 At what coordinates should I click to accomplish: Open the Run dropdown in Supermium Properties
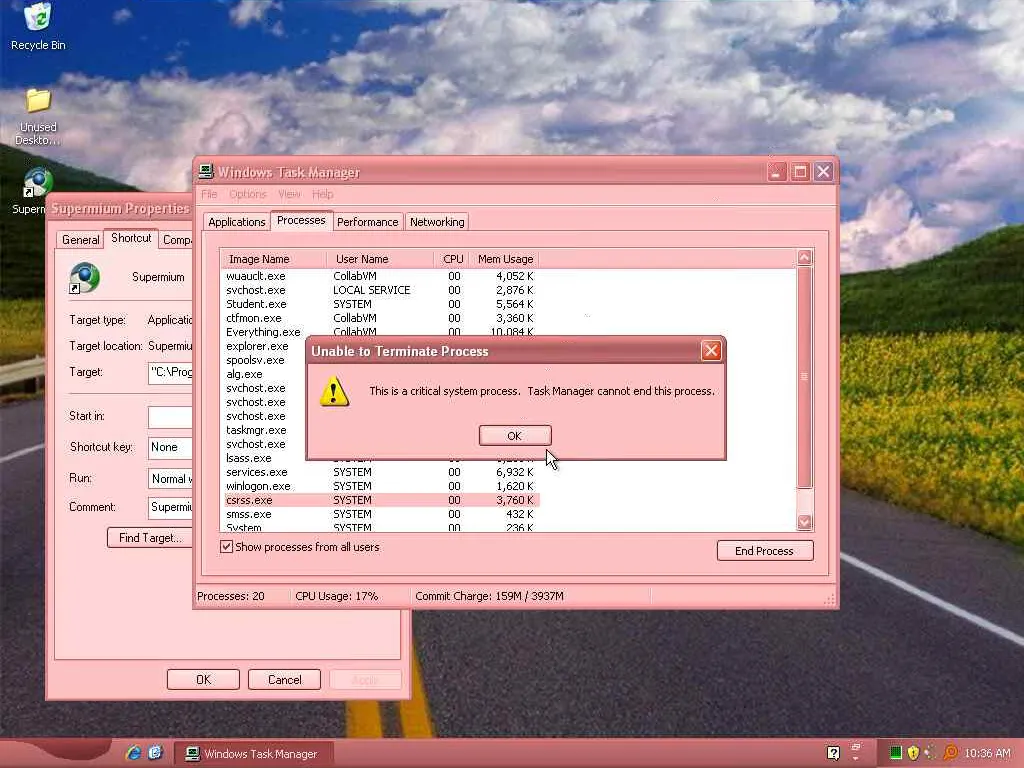[x=170, y=479]
